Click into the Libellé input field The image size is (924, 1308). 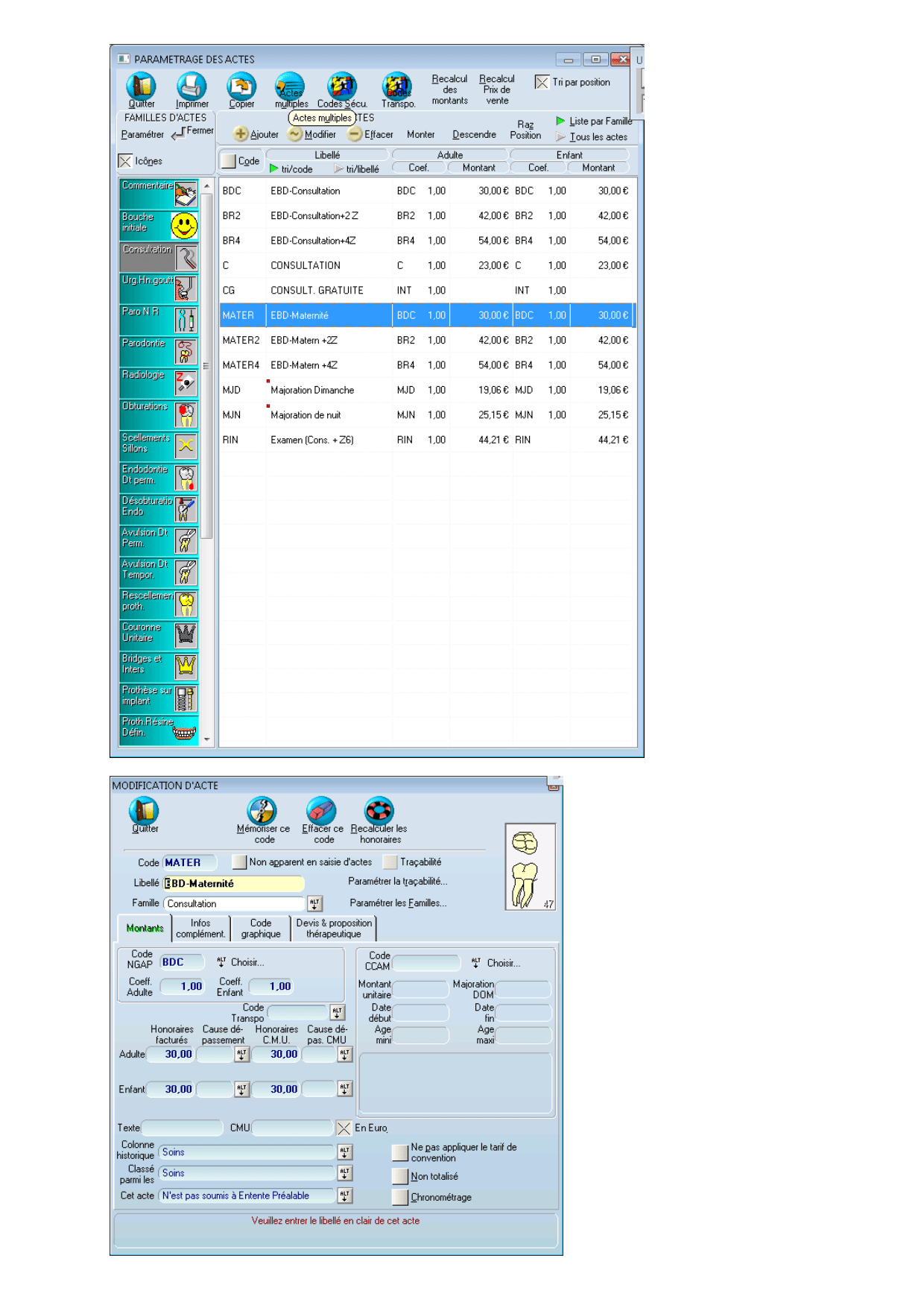pos(234,883)
